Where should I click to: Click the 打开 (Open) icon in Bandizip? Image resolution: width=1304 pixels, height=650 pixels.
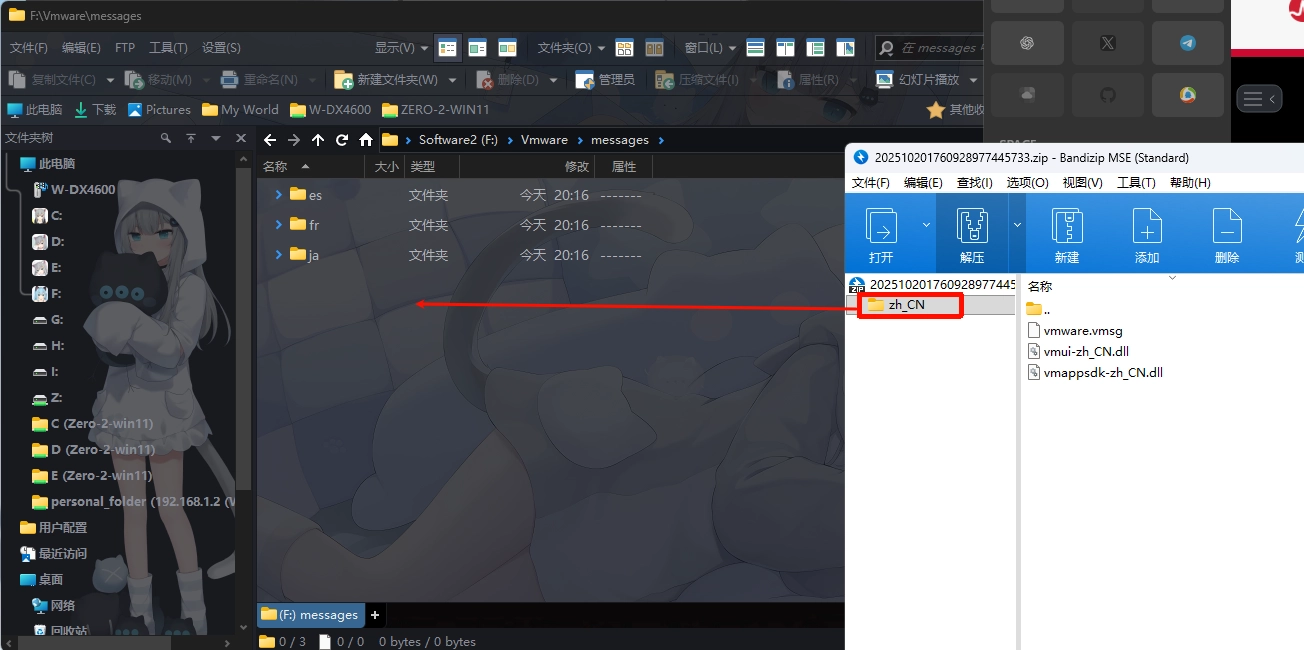click(881, 234)
